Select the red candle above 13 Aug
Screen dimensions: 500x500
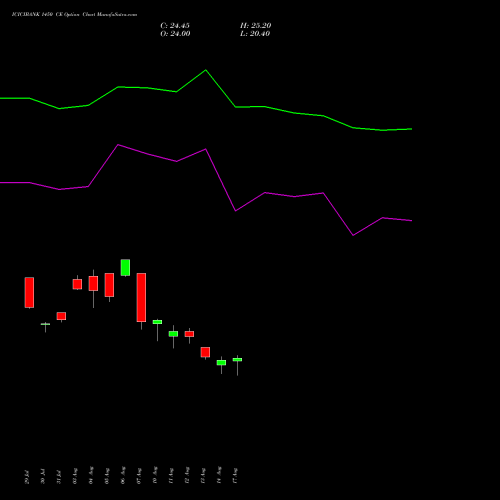(x=205, y=352)
